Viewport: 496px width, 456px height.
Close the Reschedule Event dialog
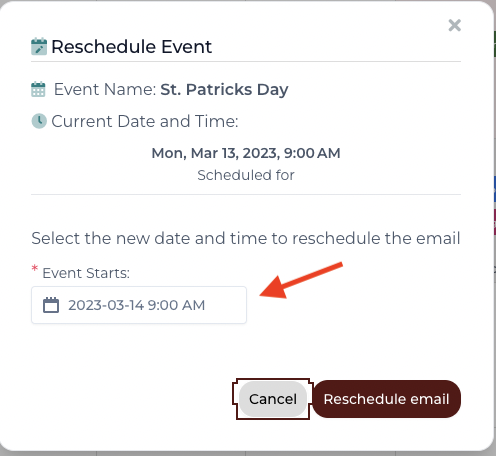click(454, 25)
